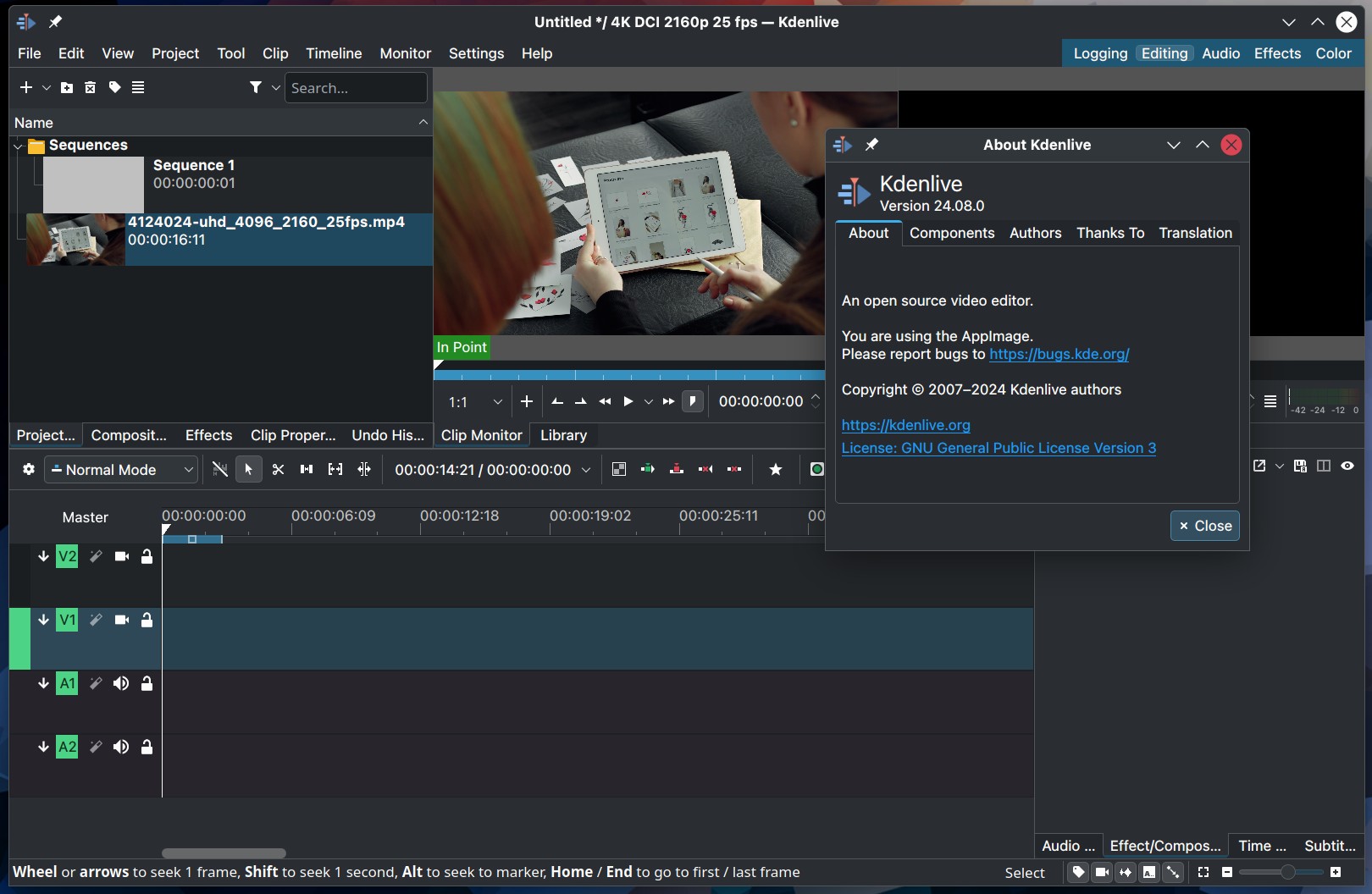Close the About Kdenlive dialog with Close button
This screenshot has height=894, width=1372.
coord(1205,526)
